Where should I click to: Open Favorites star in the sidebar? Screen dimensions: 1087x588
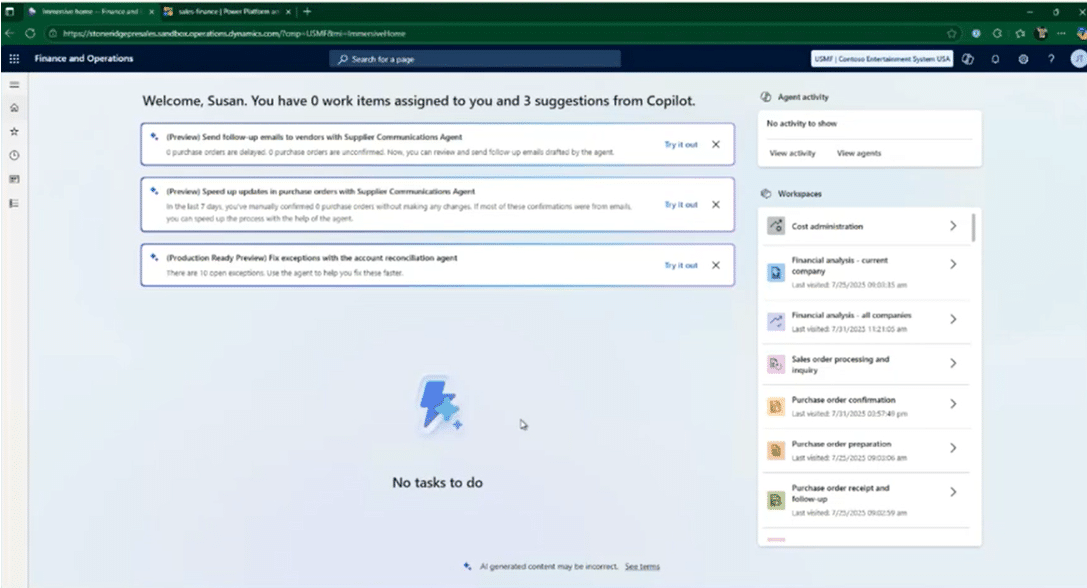coord(14,131)
